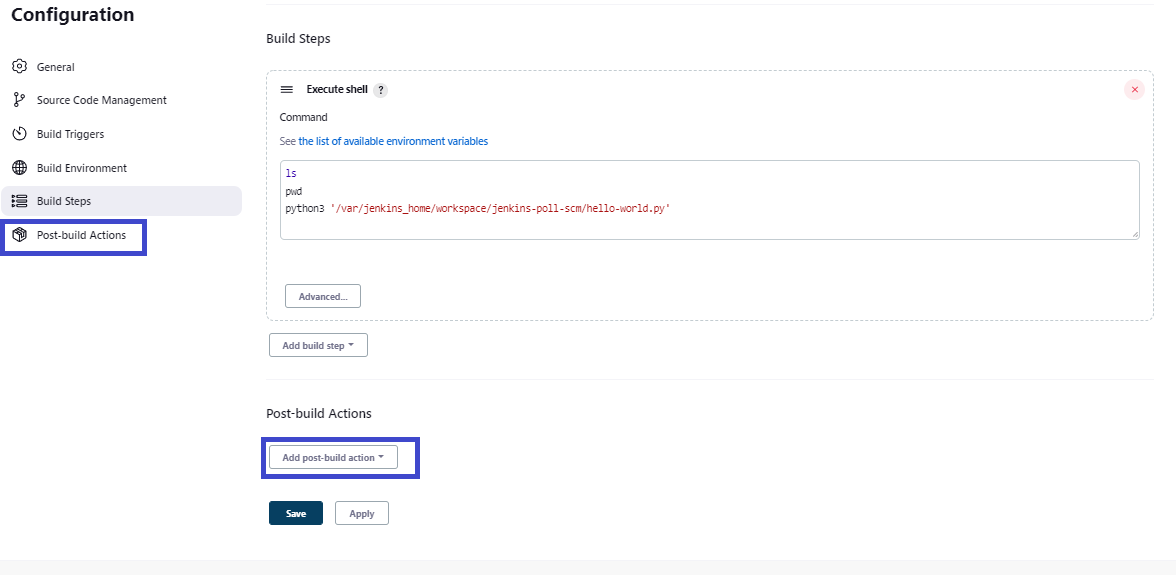This screenshot has height=575, width=1176.
Task: Click the Post-build Actions package icon
Action: click(20, 235)
